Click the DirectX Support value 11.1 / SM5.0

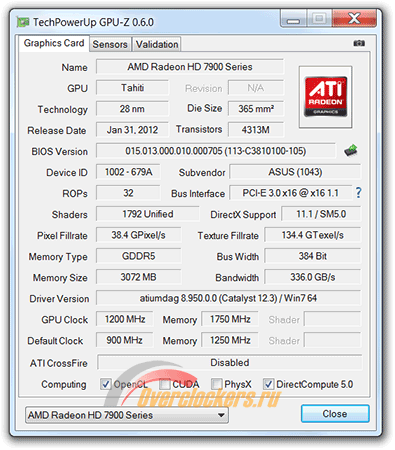(321, 214)
